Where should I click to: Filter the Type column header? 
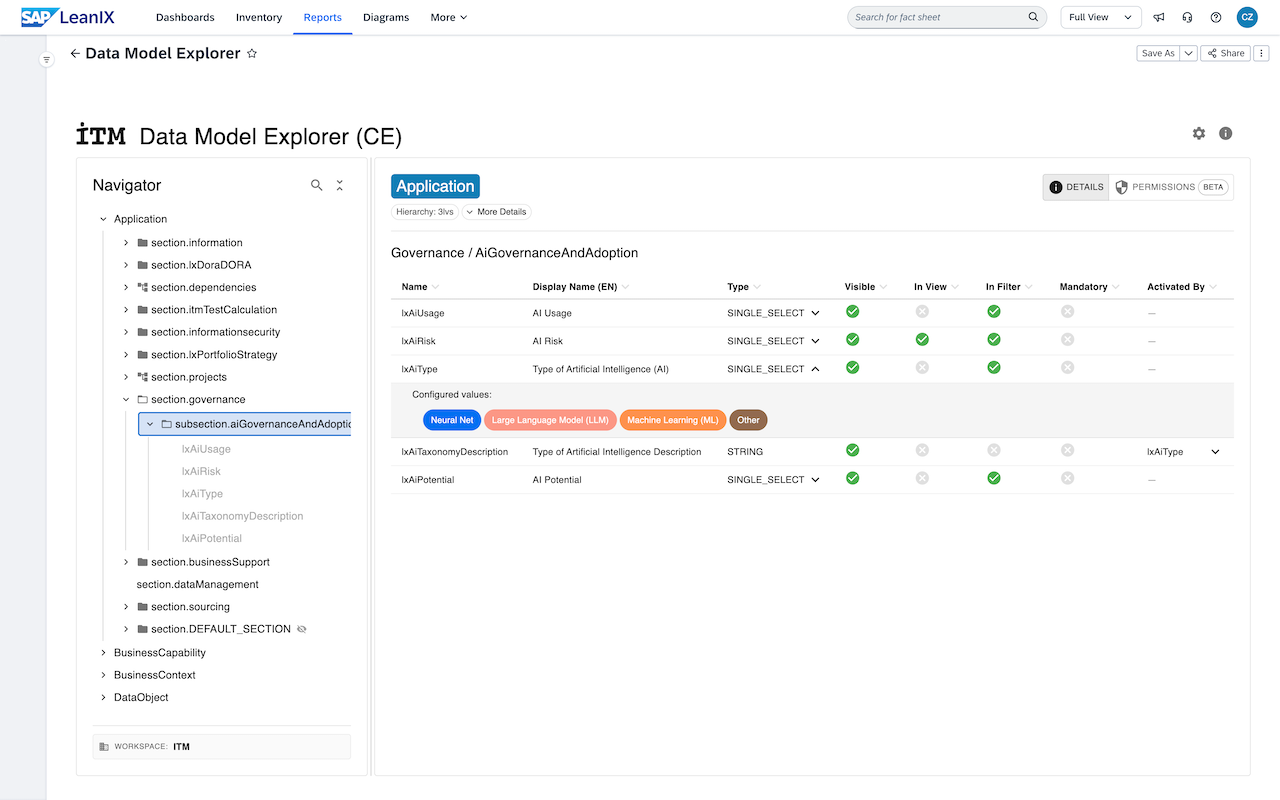[x=757, y=287]
